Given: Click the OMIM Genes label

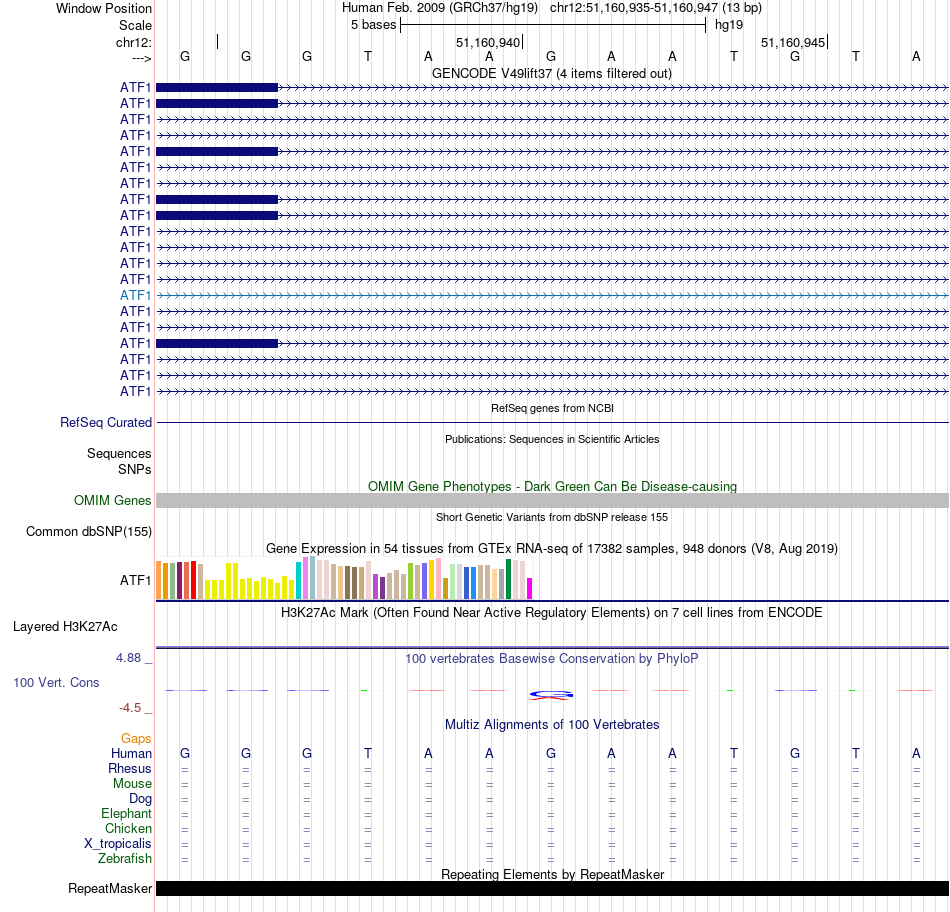Looking at the screenshot, I should pyautogui.click(x=112, y=501).
